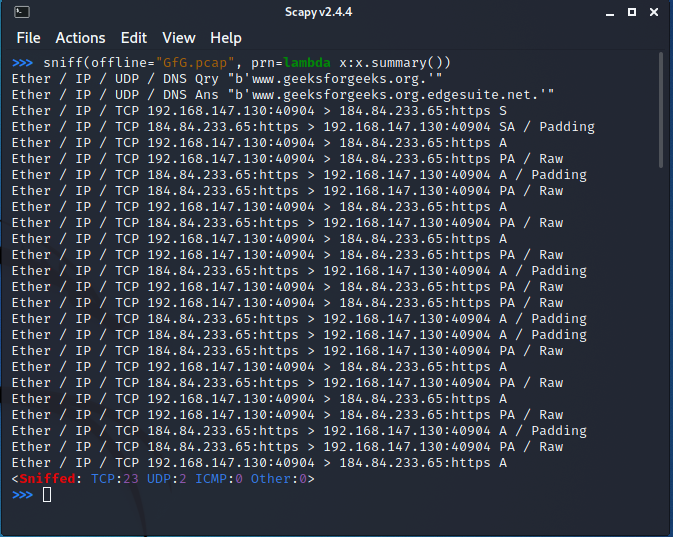Open the Actions menu
The image size is (673, 537).
click(x=80, y=38)
